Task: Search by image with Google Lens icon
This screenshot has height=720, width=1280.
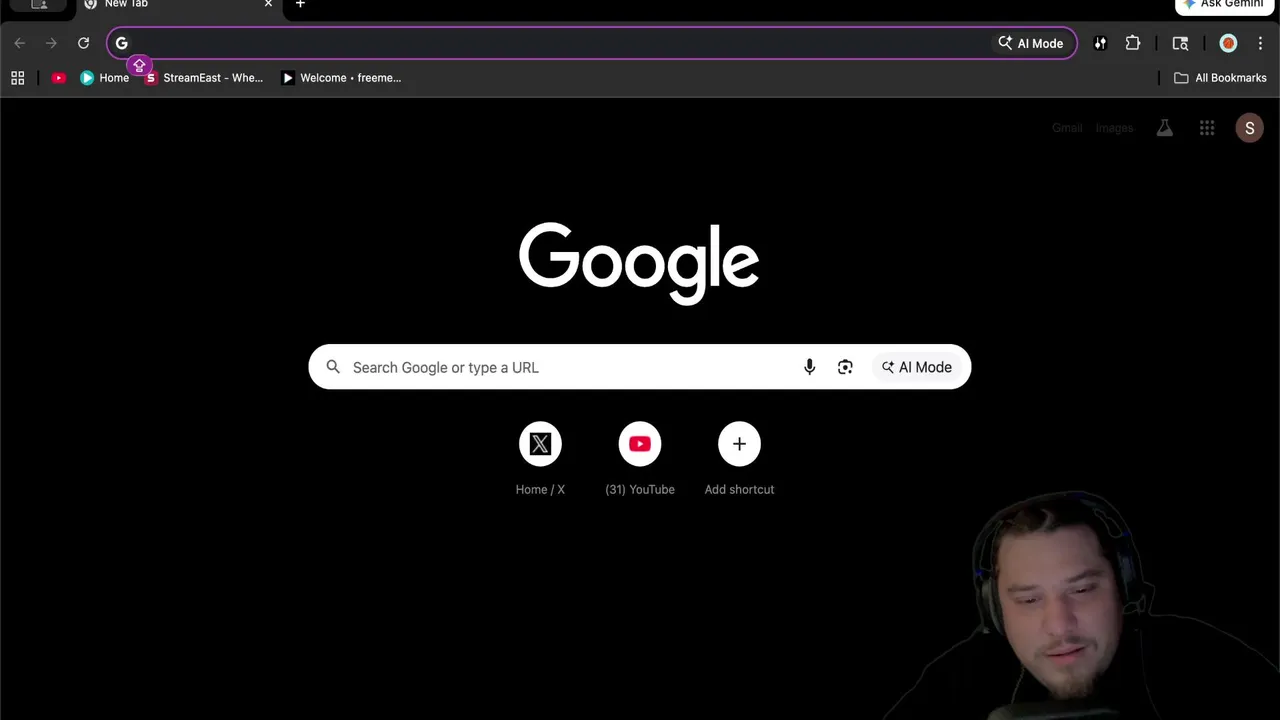Action: (845, 367)
